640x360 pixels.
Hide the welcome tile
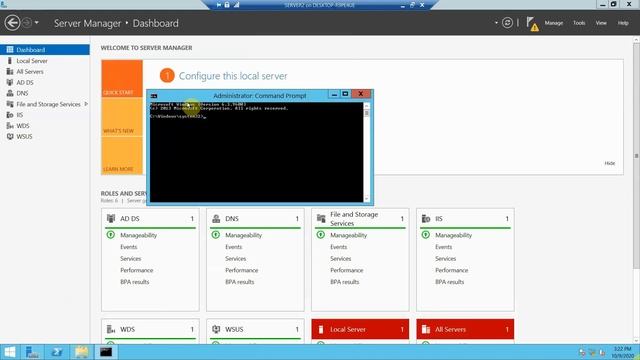tap(609, 163)
